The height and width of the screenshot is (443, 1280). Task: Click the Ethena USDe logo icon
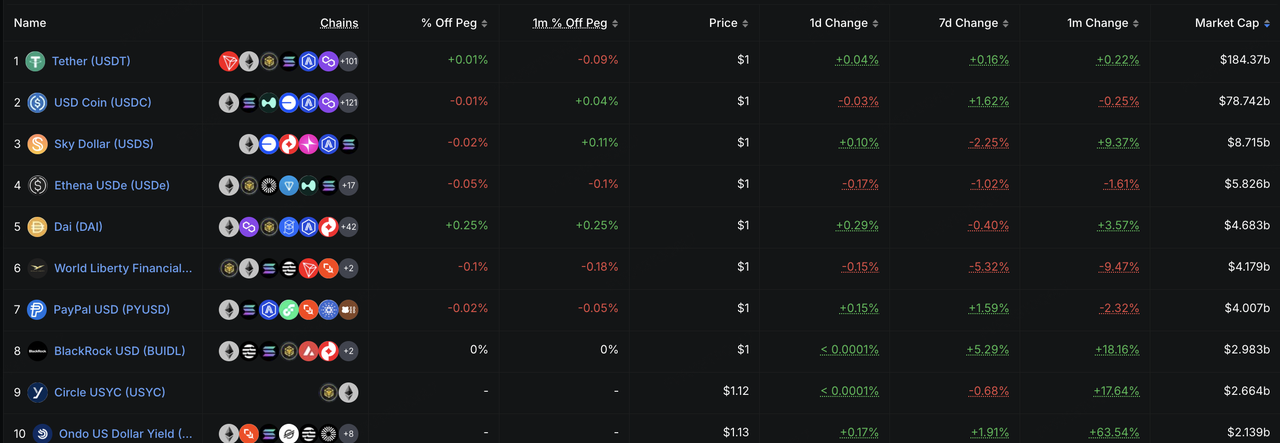tap(37, 185)
